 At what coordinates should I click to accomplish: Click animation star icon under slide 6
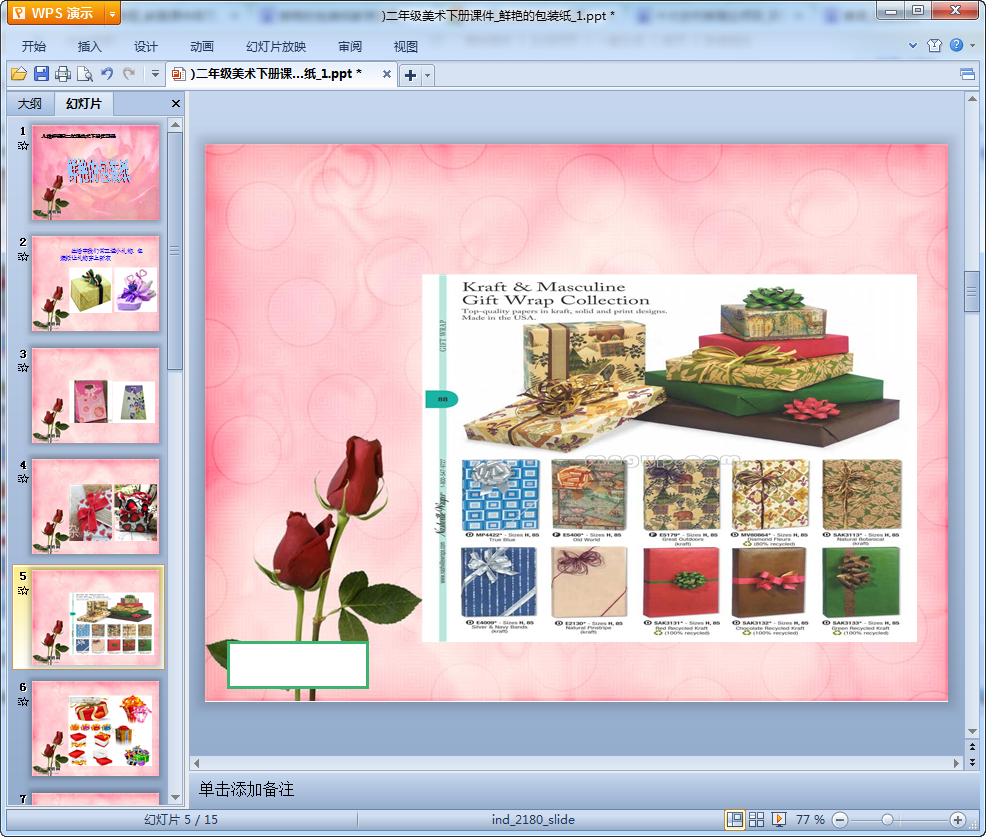coord(23,701)
